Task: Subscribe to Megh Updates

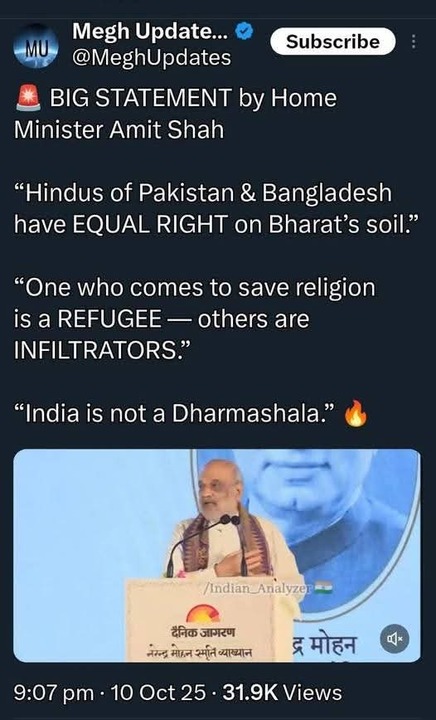Action: pos(333,42)
